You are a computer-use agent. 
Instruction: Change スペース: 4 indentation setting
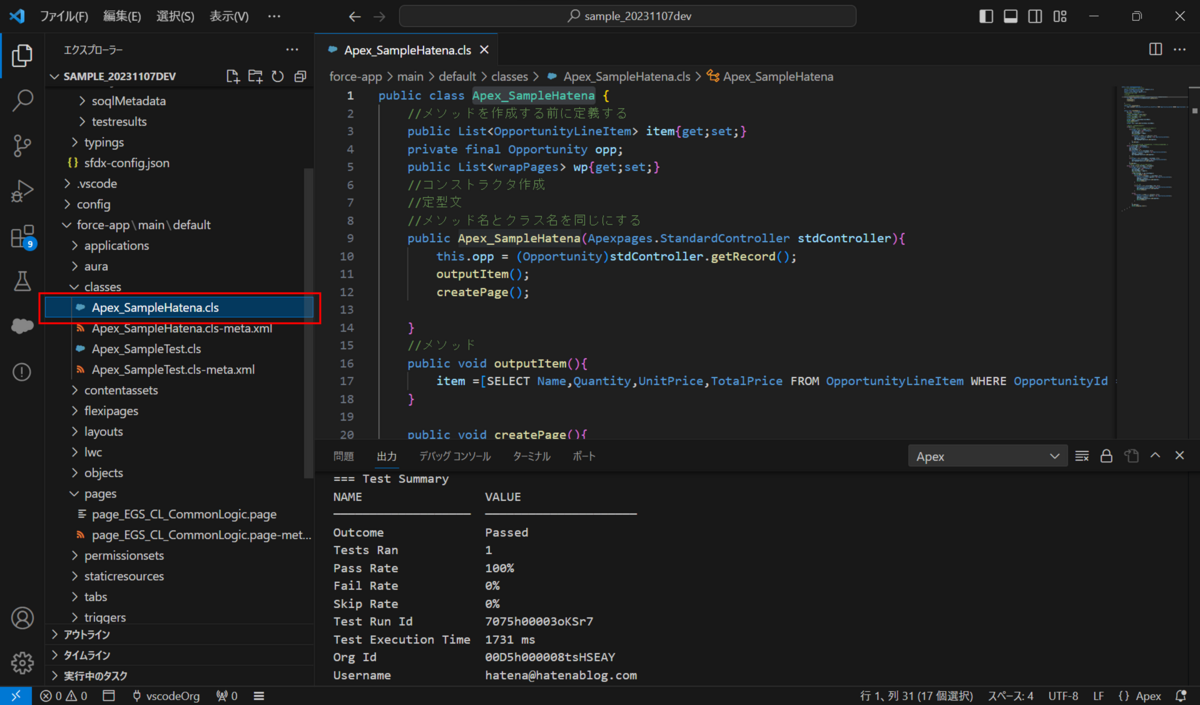(x=1011, y=696)
